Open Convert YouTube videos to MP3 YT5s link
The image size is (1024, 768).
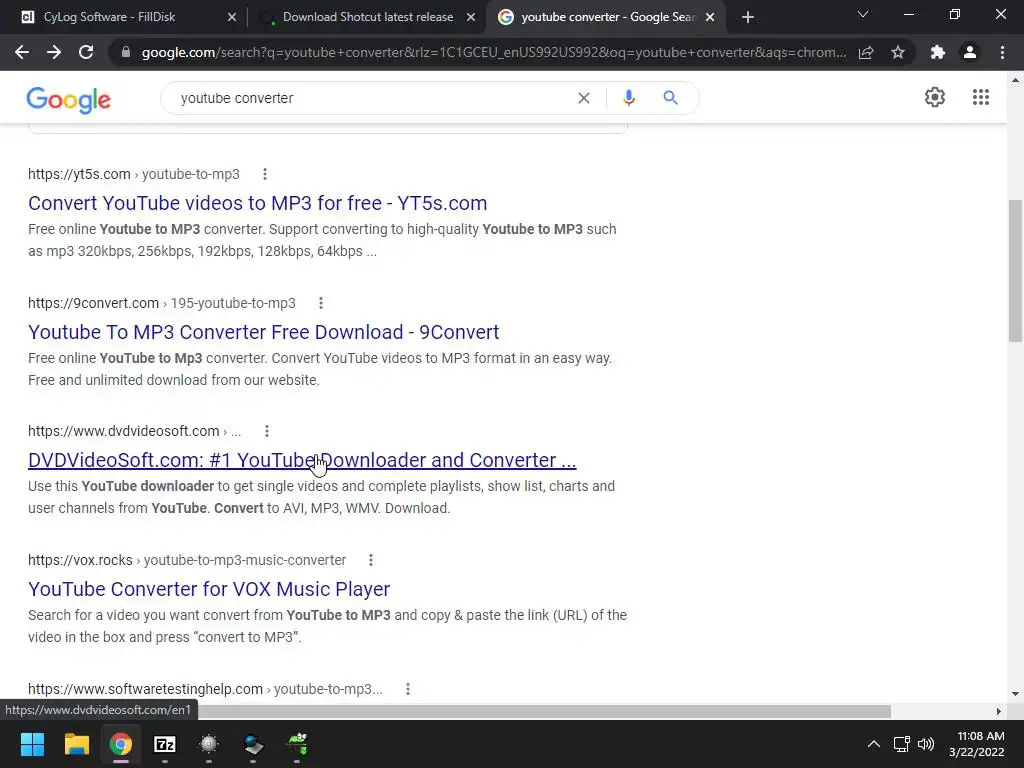tap(257, 203)
